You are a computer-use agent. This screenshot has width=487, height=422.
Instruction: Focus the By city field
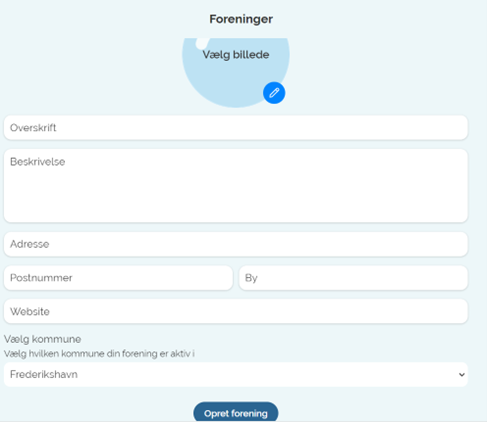coord(353,278)
